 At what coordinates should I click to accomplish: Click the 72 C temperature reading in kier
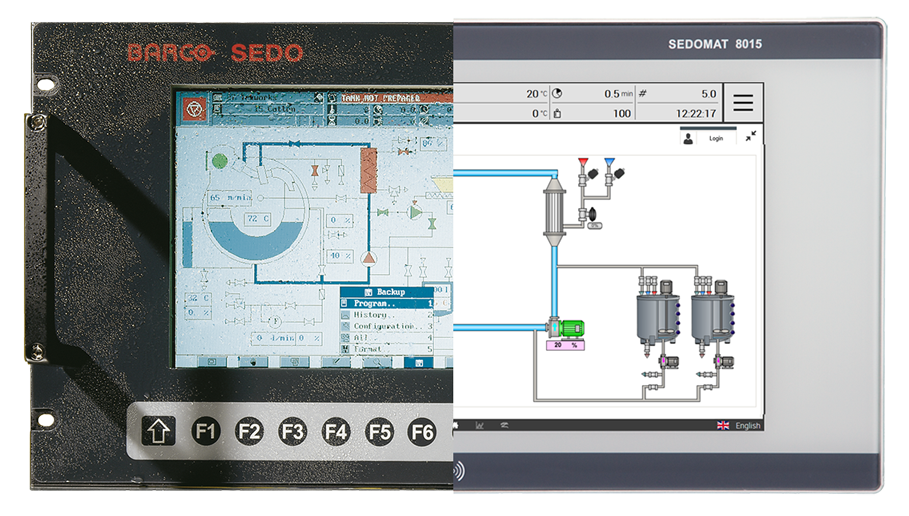(x=258, y=219)
